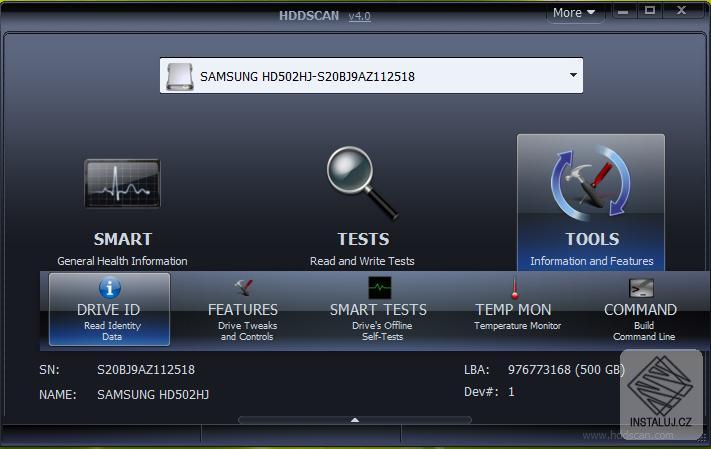Click serial number S20BJ9AZ112518 value
Screen dimensions: 711x449
(x=146, y=370)
